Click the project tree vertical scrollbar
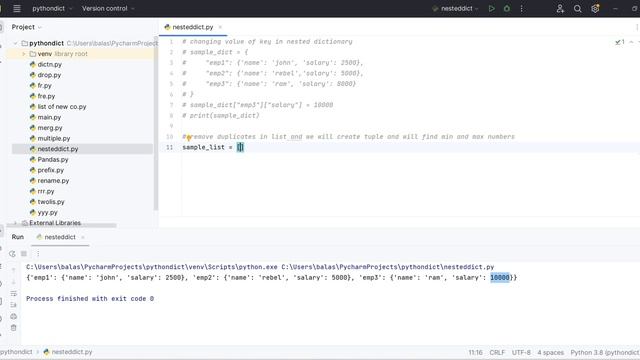The image size is (640, 360). (156, 122)
